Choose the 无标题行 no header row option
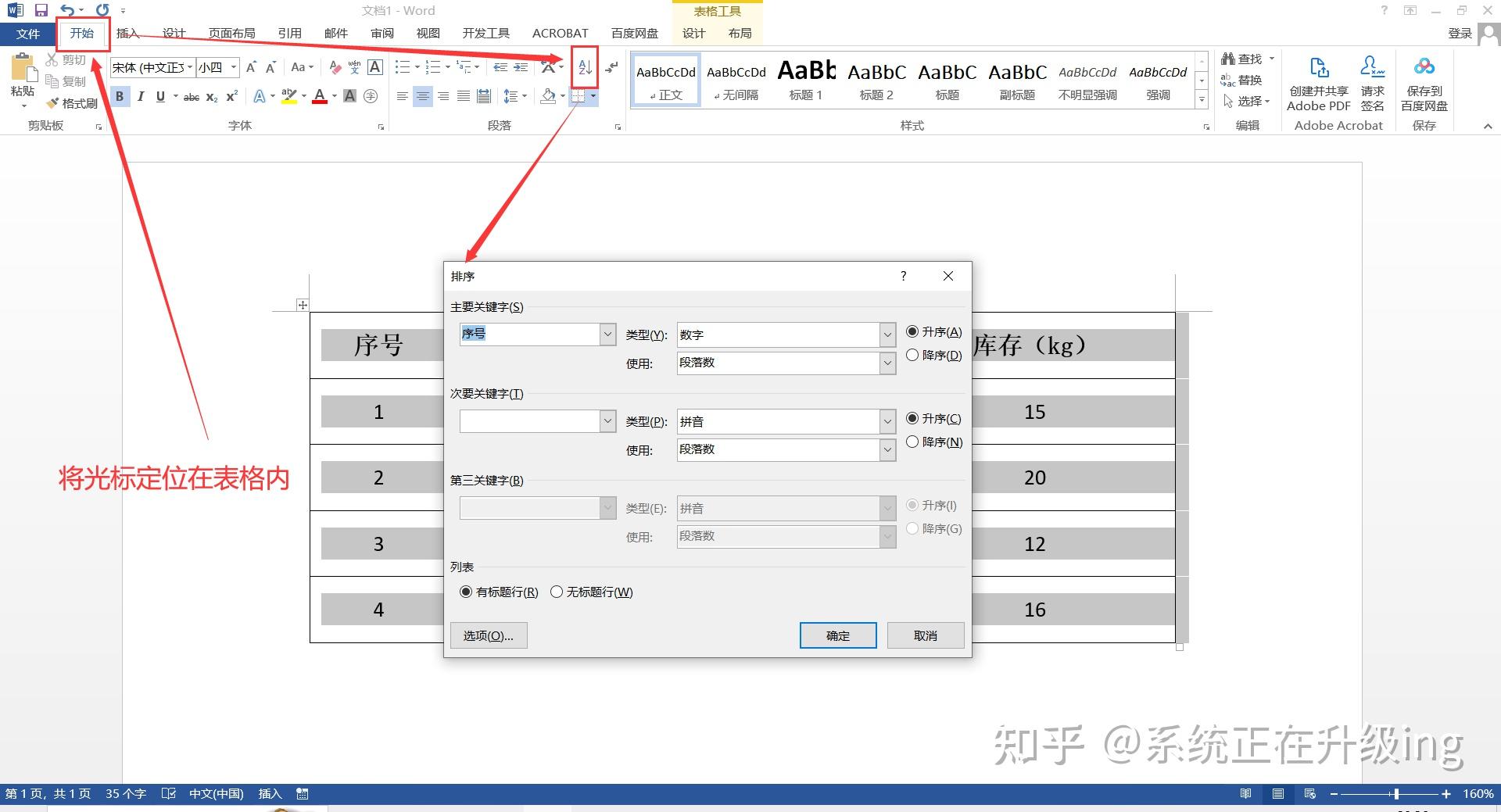Viewport: 1501px width, 812px height. (592, 592)
